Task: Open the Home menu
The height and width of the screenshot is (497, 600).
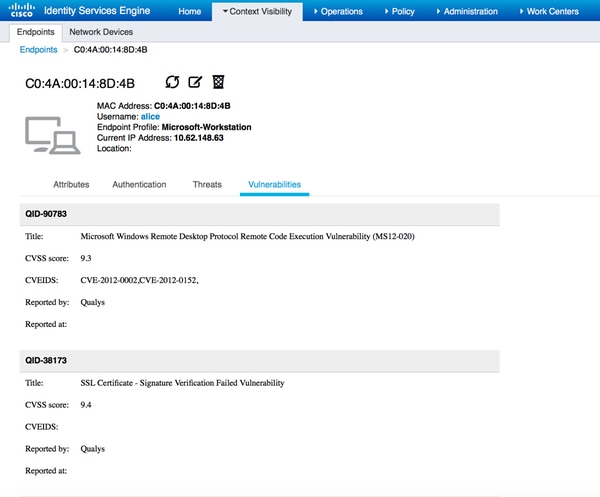Action: tap(189, 11)
